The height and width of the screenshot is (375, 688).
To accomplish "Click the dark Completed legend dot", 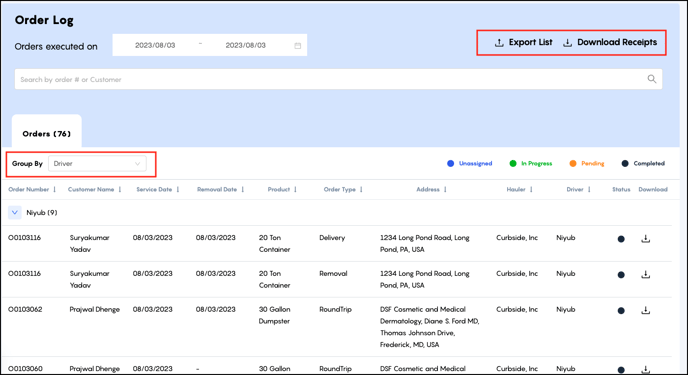I will click(x=625, y=164).
